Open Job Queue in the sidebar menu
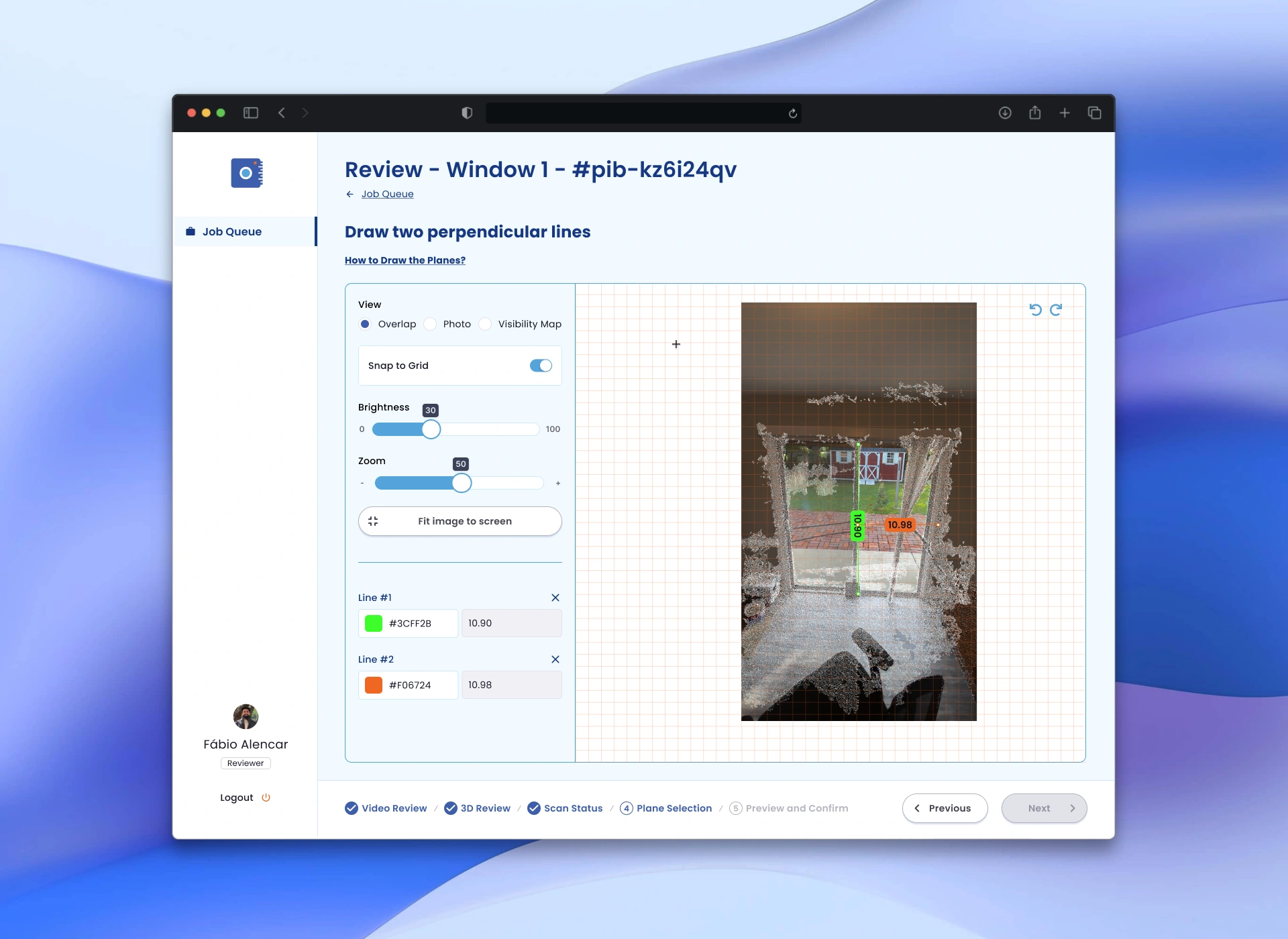The height and width of the screenshot is (939, 1288). (232, 231)
